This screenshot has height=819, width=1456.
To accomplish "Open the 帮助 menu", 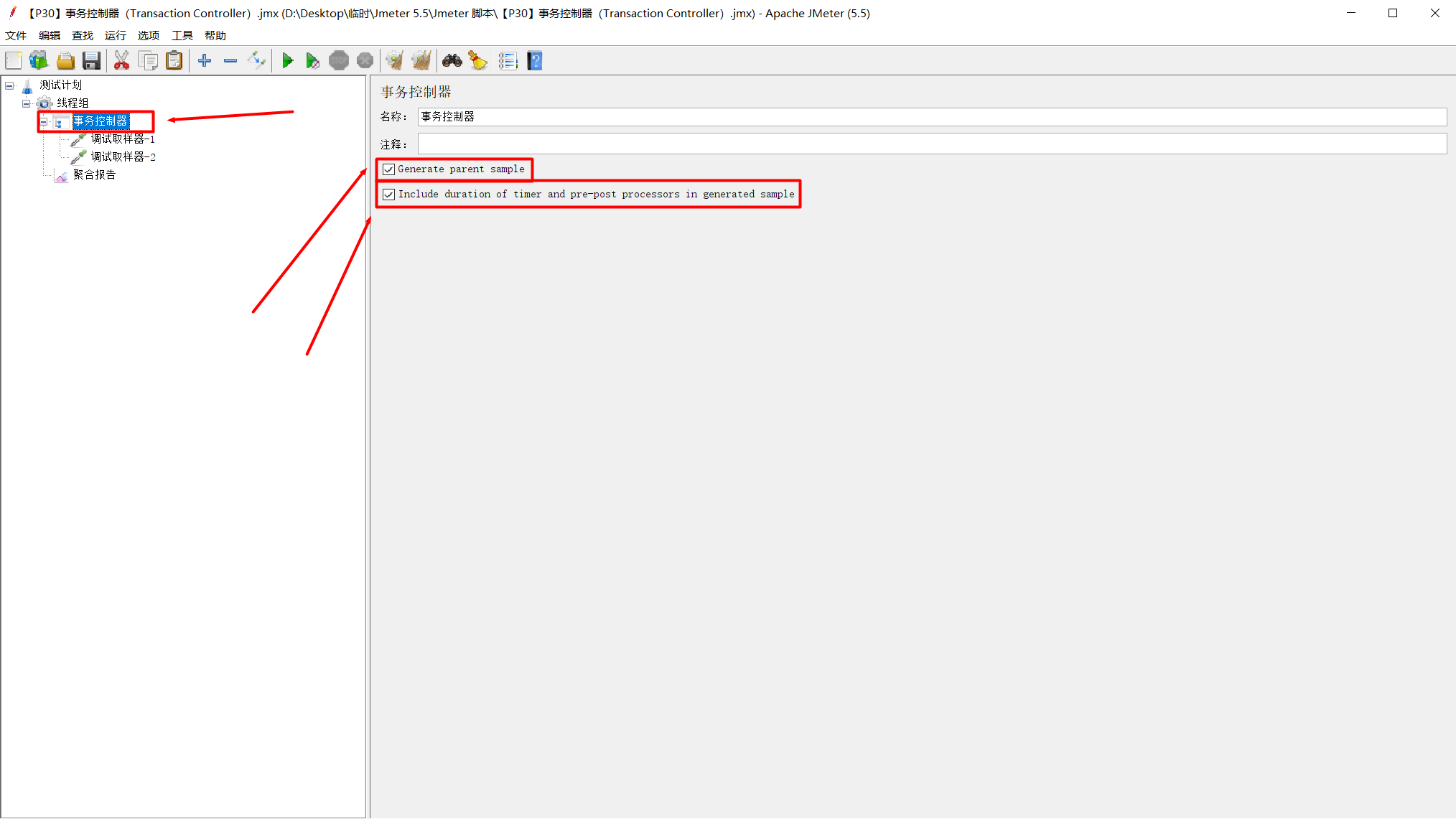I will click(x=215, y=35).
